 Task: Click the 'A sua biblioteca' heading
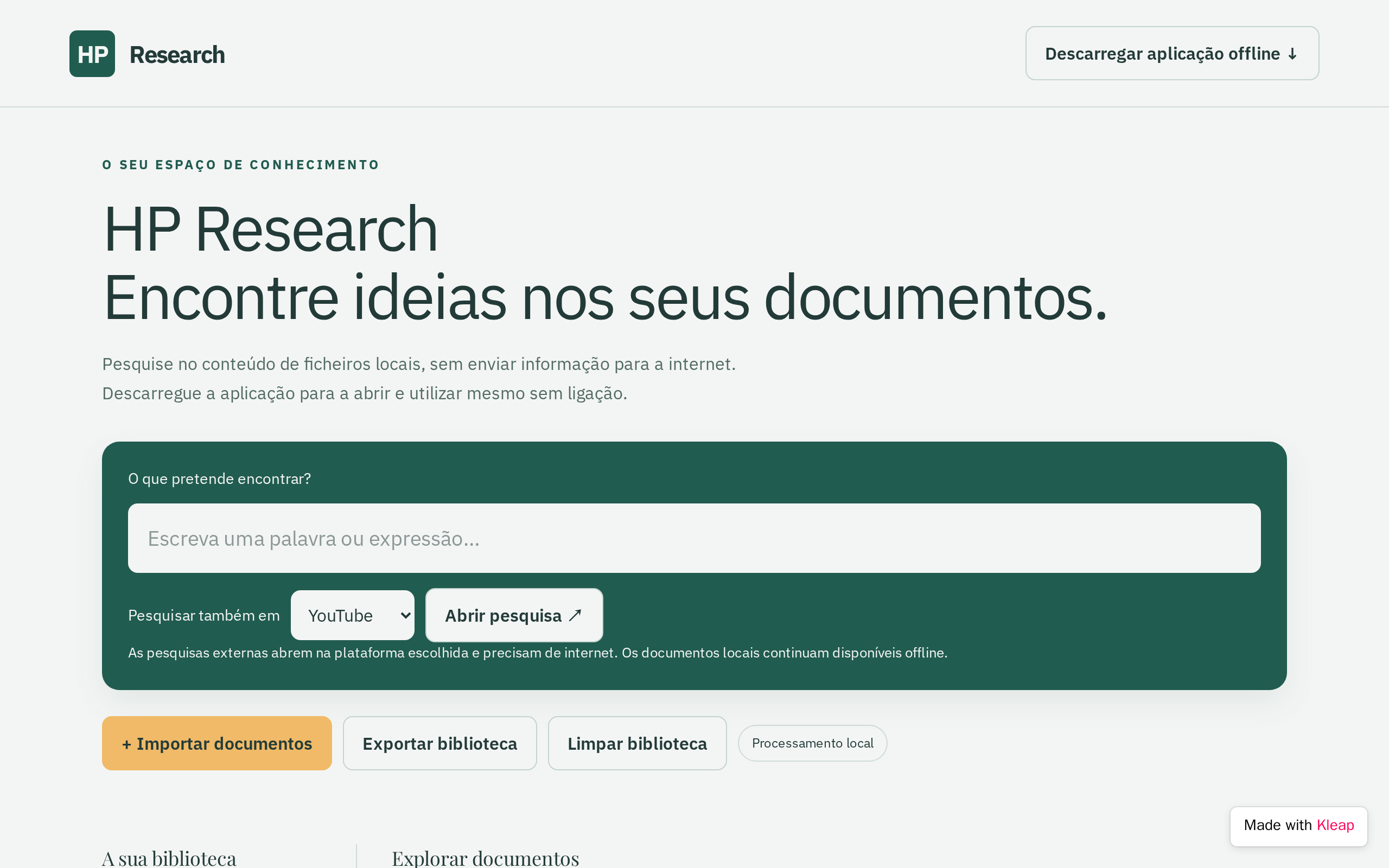coord(169,858)
